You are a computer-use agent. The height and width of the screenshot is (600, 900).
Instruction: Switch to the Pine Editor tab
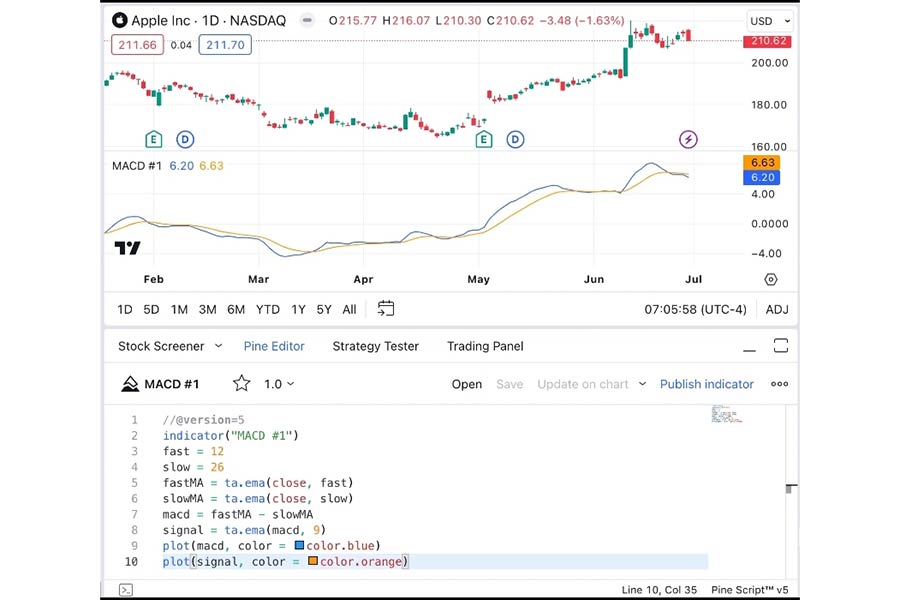point(274,346)
